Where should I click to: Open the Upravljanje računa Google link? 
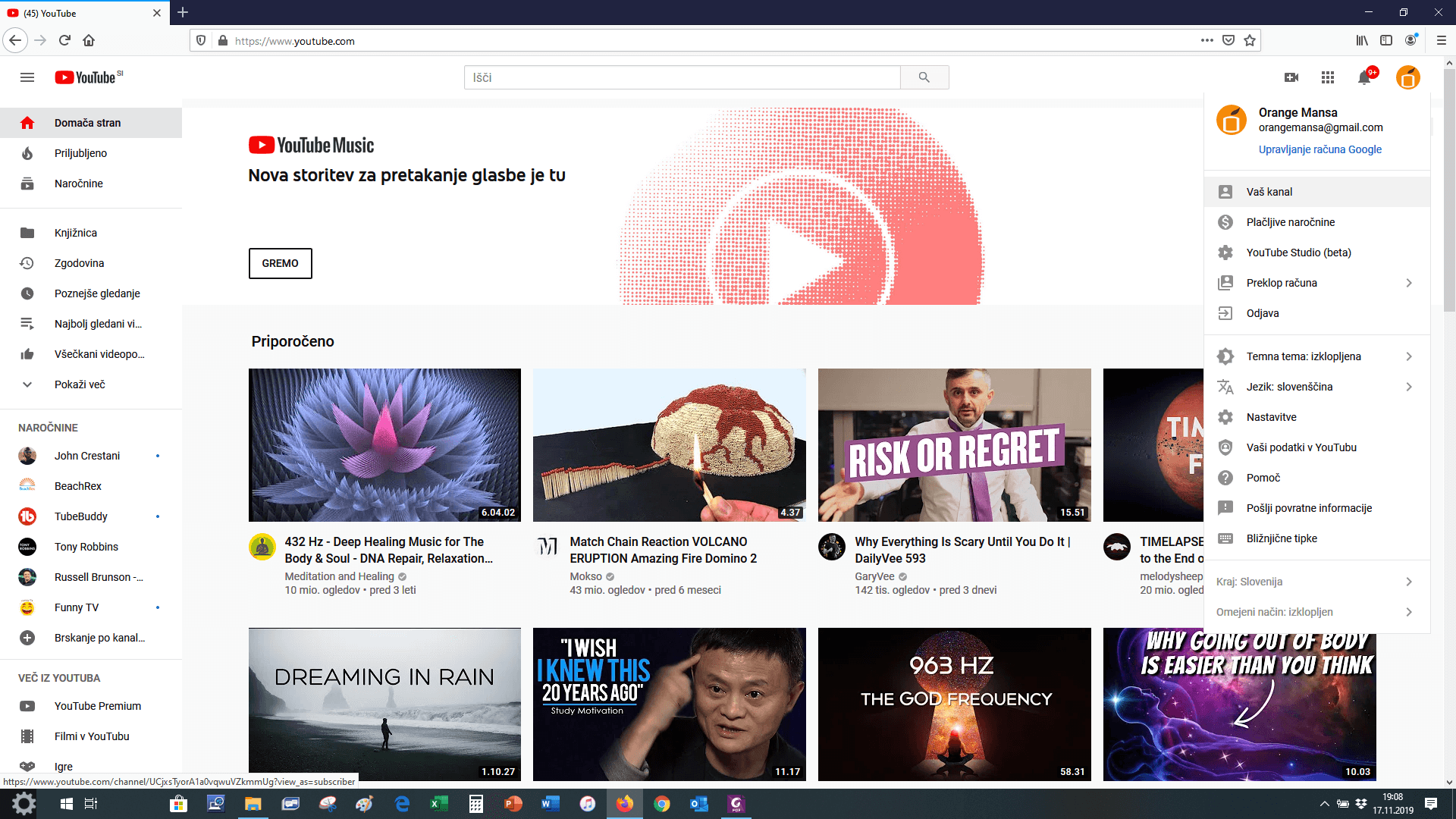(1319, 149)
